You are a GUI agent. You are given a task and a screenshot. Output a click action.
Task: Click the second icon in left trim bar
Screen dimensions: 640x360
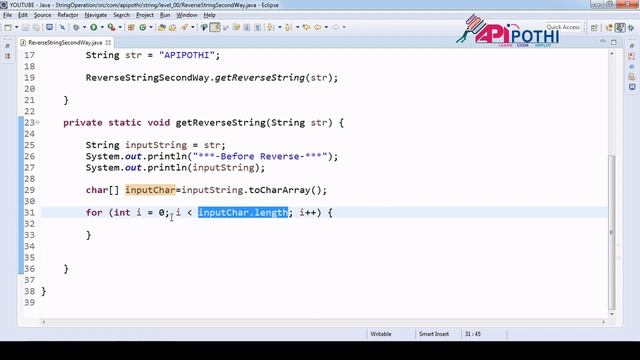pyautogui.click(x=7, y=56)
